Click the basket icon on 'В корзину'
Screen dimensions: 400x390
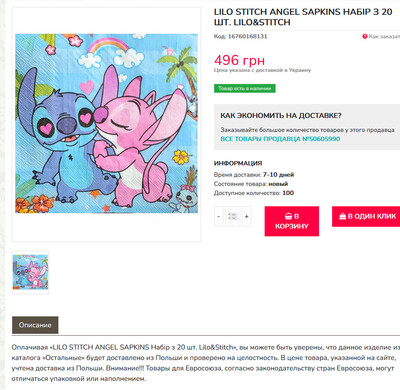[x=289, y=216]
